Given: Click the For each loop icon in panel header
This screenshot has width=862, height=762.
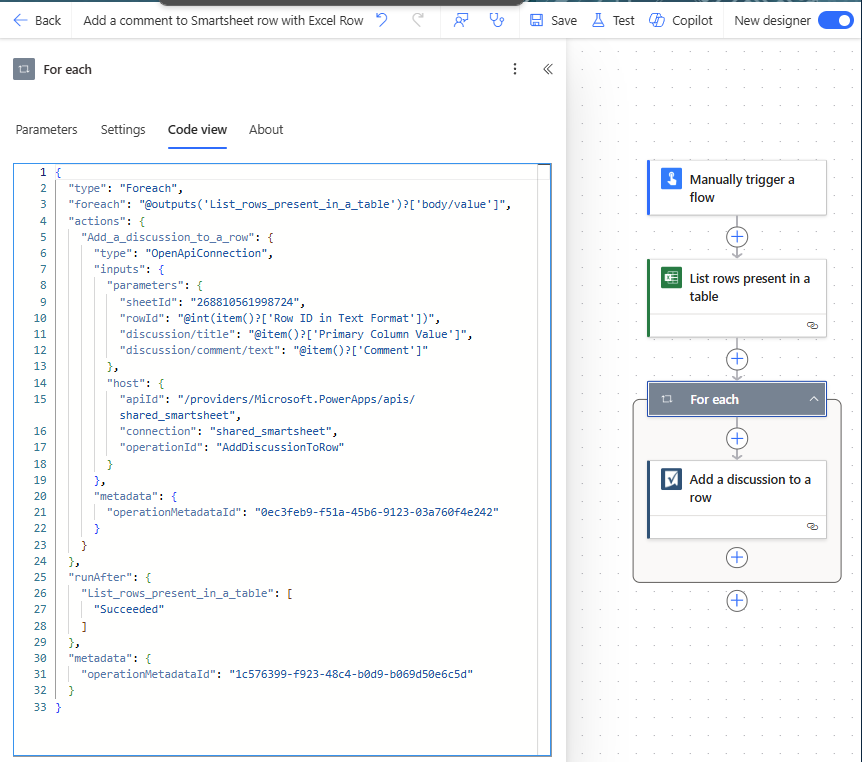Looking at the screenshot, I should click(24, 69).
